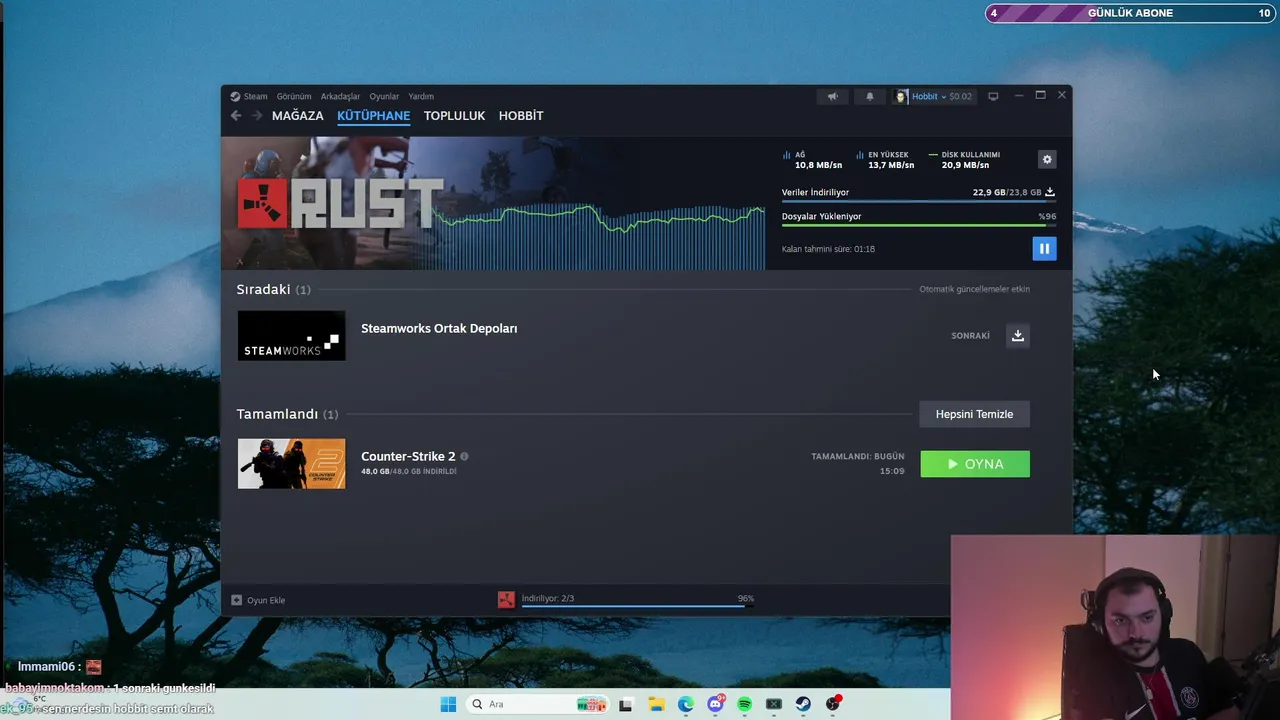Open Microsoft Edge from taskbar
This screenshot has height=720, width=1280.
[686, 705]
